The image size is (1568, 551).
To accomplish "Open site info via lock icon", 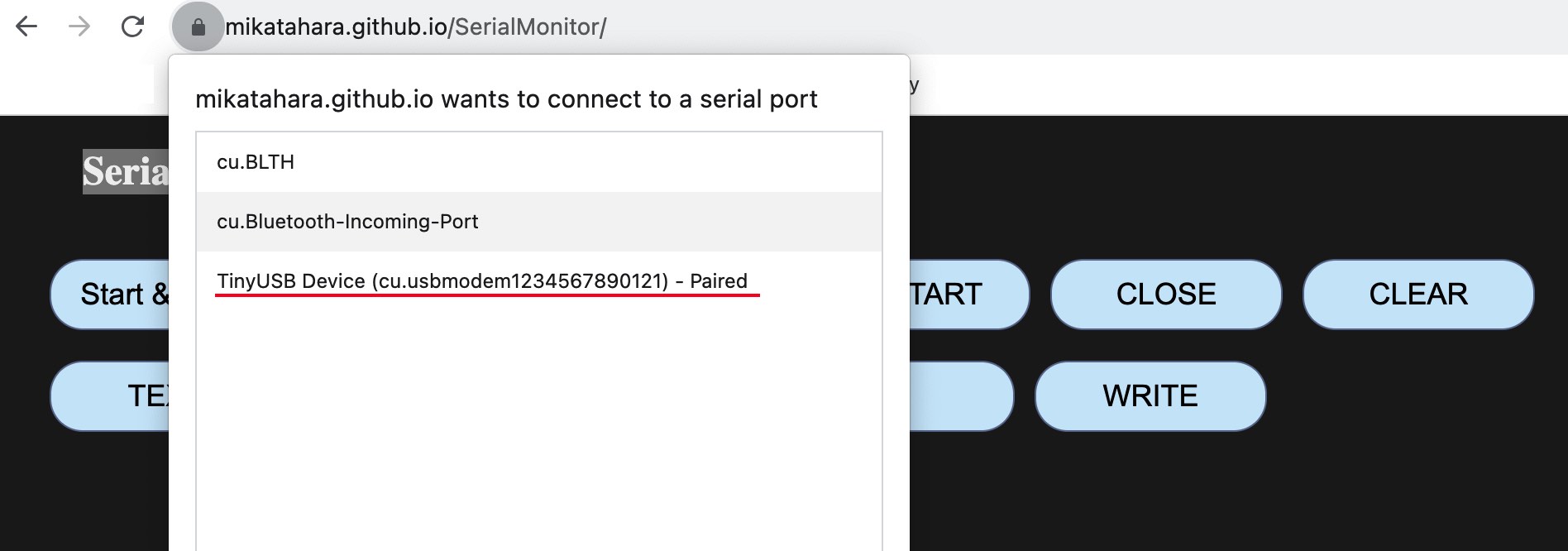I will click(198, 27).
